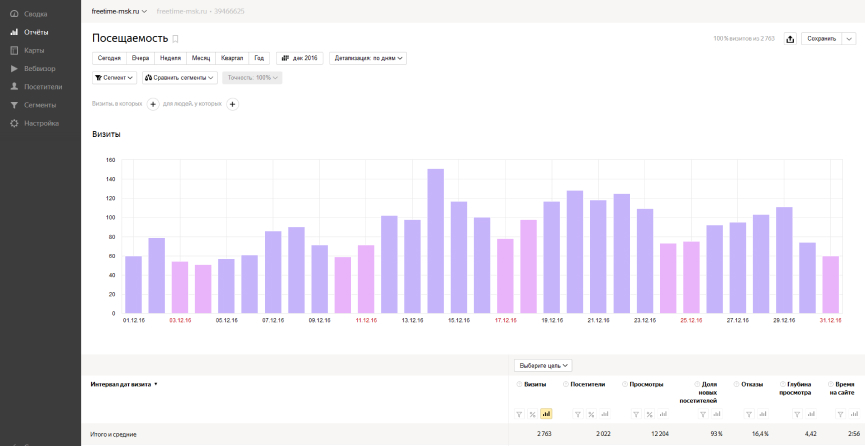Viewport: 865px width, 446px height.
Task: Click the tallest bar near 150 visits
Action: [435, 241]
